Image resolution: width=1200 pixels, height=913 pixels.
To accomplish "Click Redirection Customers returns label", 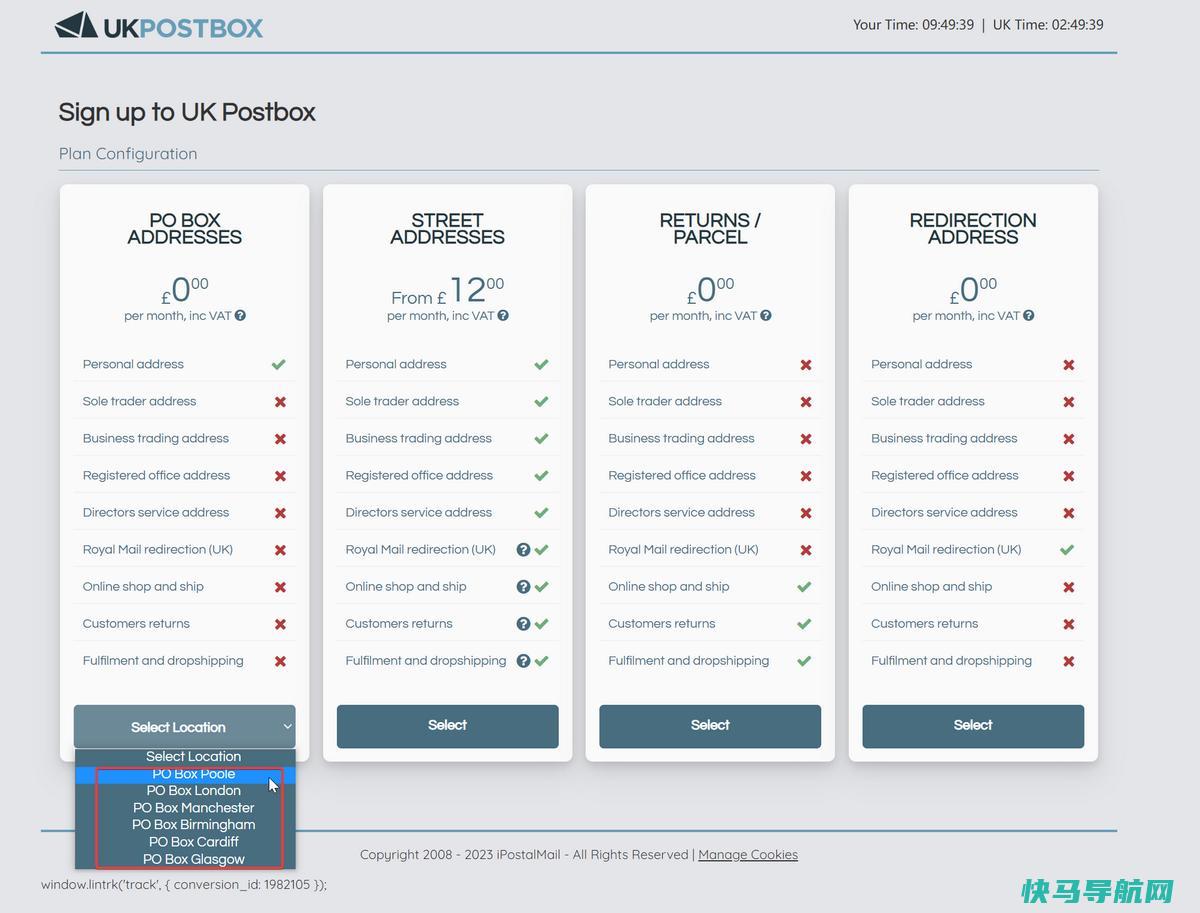I will 924,623.
